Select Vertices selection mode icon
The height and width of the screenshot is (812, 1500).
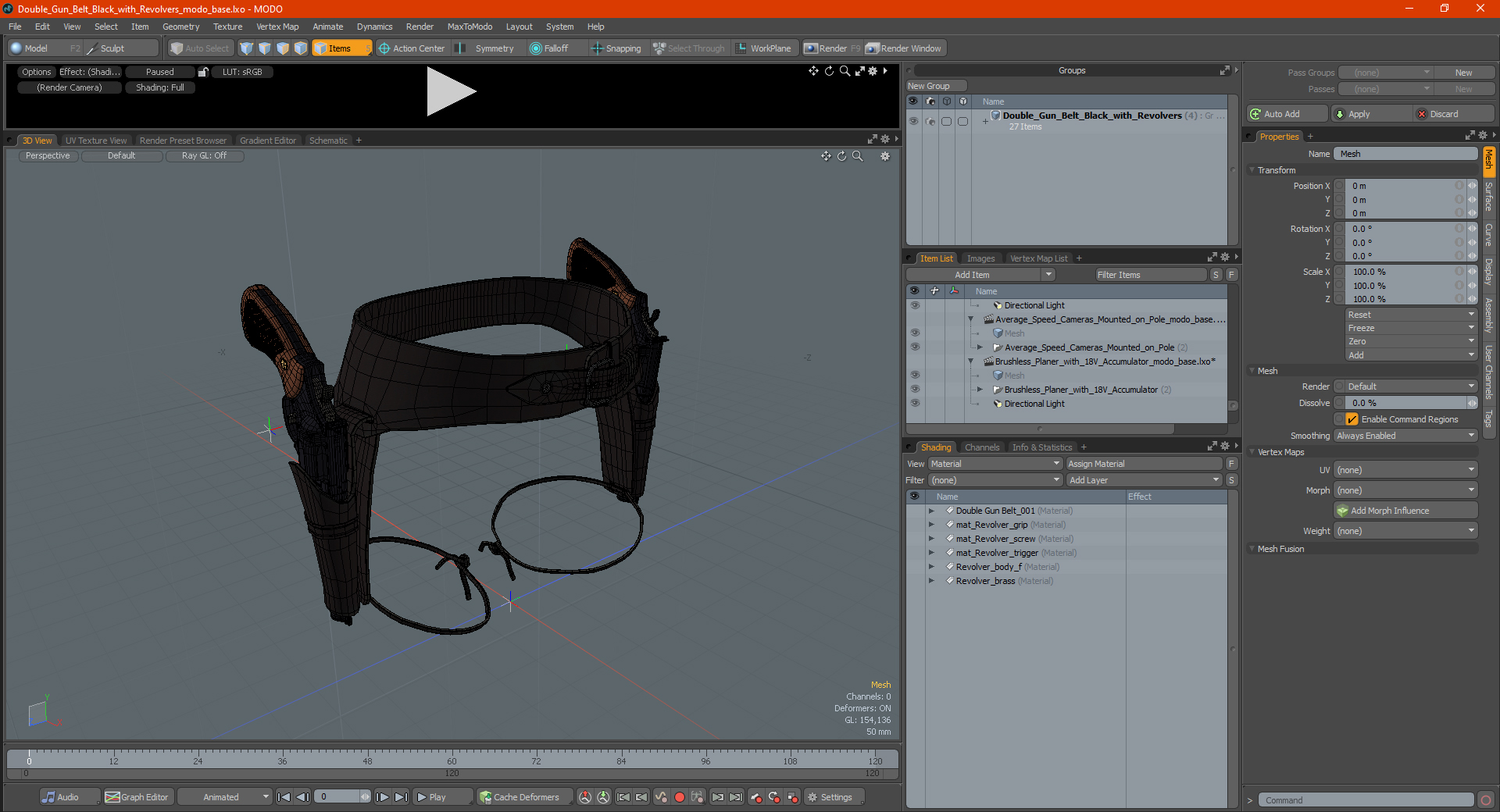pos(247,48)
